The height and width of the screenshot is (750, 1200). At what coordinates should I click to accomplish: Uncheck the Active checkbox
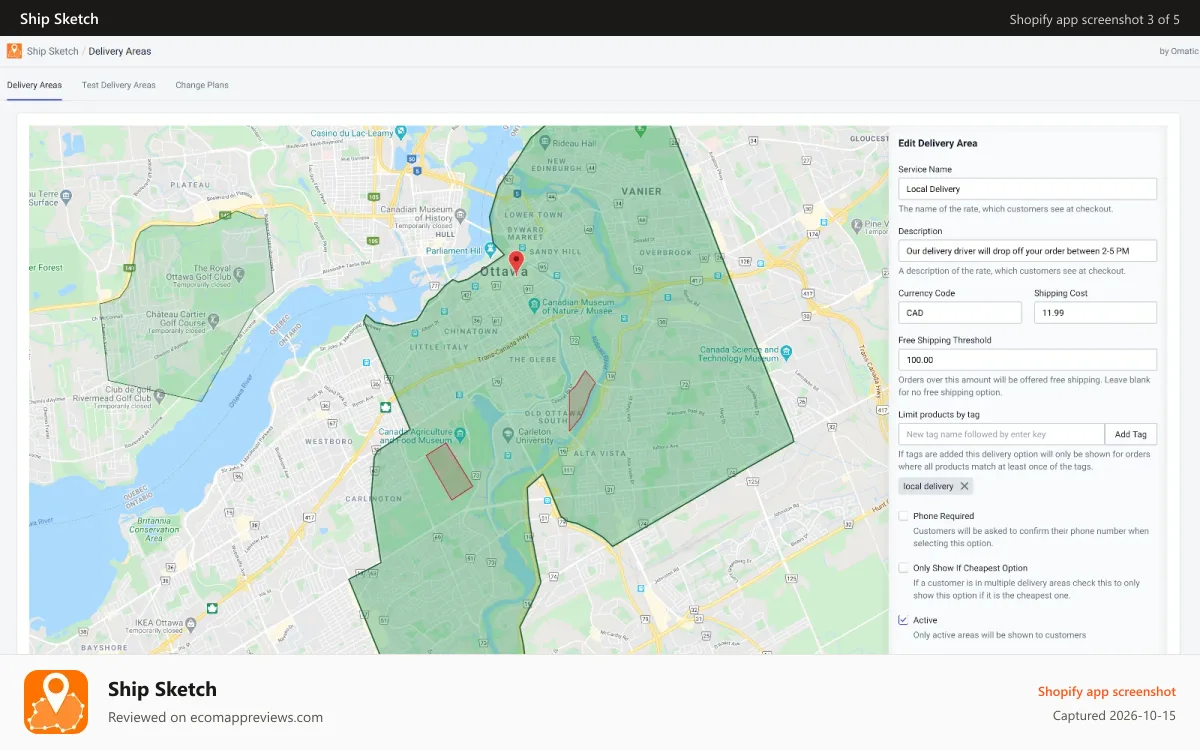903,620
